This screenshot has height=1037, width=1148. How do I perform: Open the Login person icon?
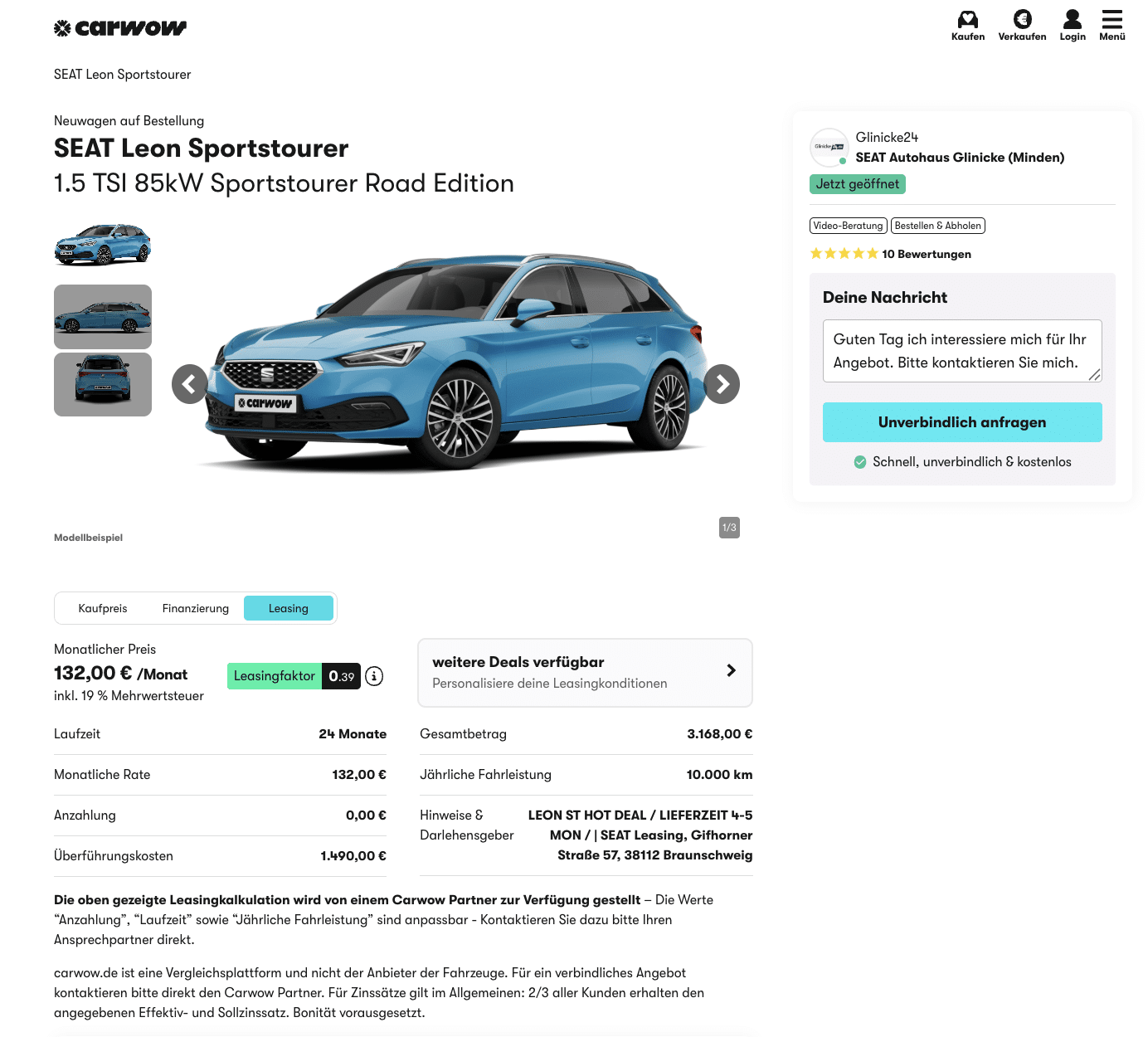pos(1073,19)
